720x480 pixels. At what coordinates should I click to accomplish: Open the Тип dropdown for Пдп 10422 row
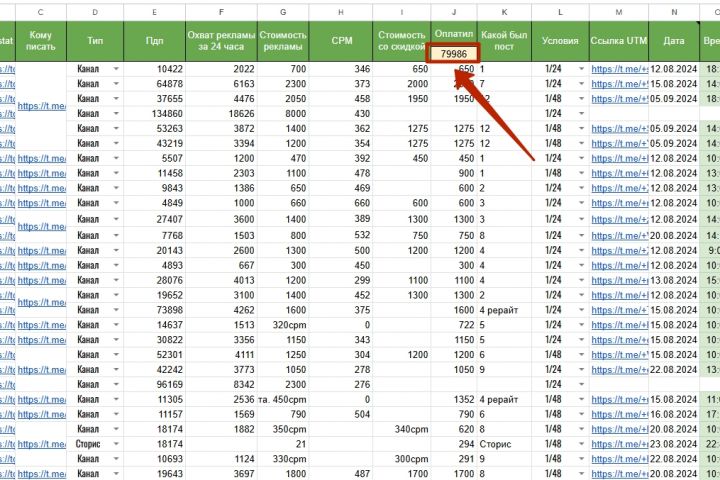[116, 69]
